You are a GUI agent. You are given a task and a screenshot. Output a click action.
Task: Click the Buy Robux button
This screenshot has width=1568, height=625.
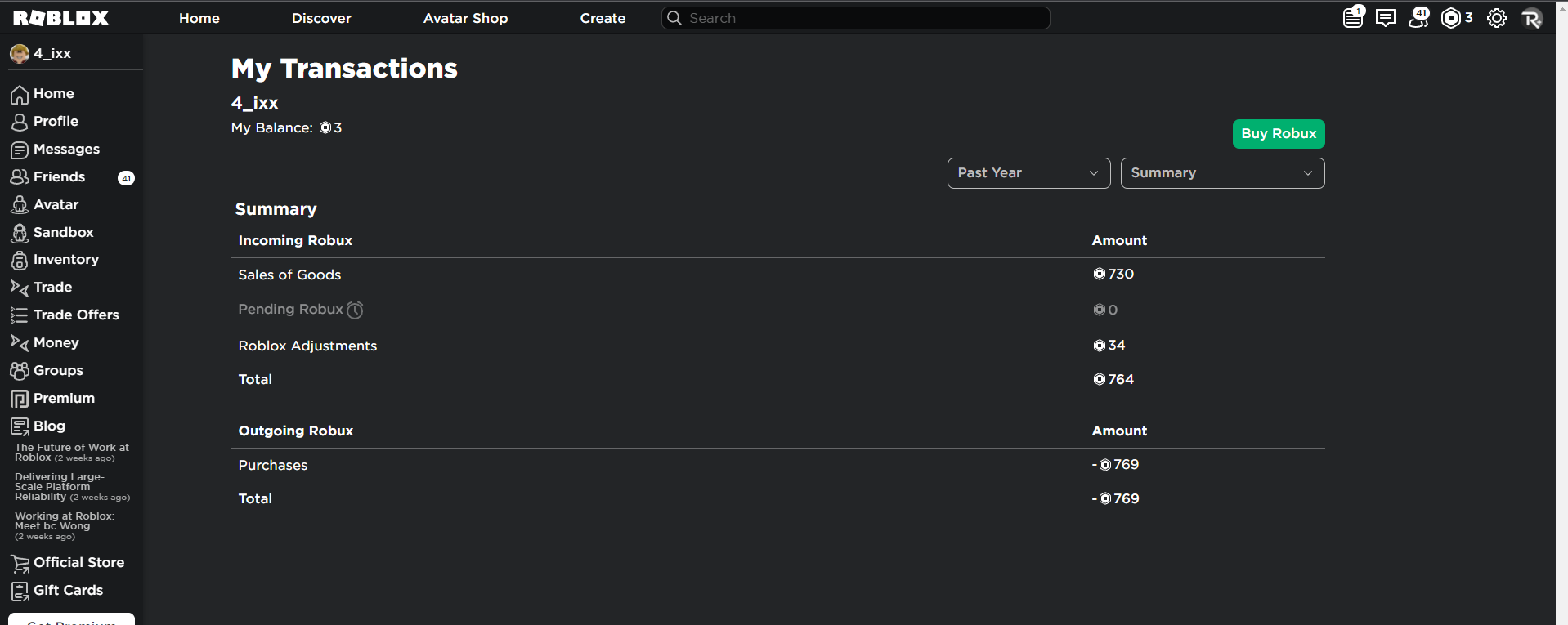click(1279, 134)
